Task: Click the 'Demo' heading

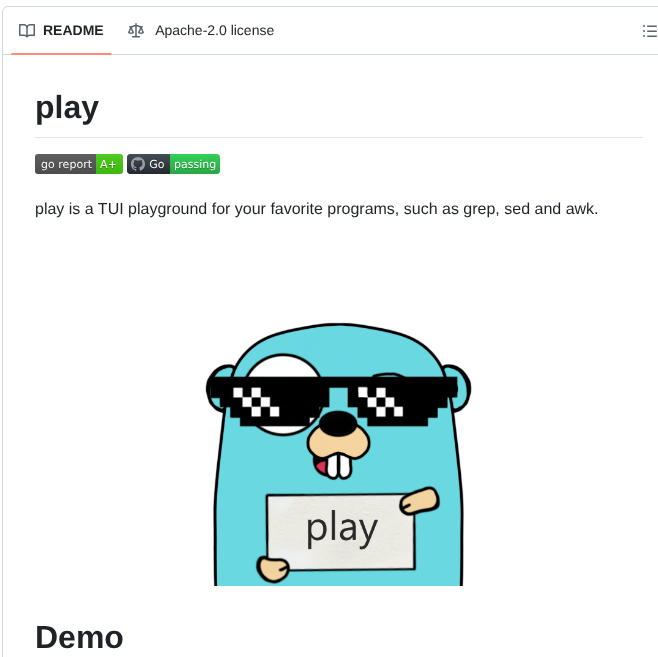Action: pyautogui.click(x=79, y=637)
